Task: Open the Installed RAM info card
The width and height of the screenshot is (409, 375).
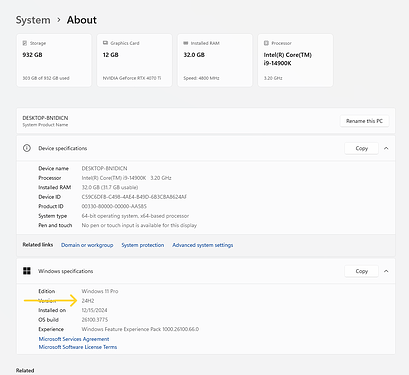Action: tap(215, 60)
